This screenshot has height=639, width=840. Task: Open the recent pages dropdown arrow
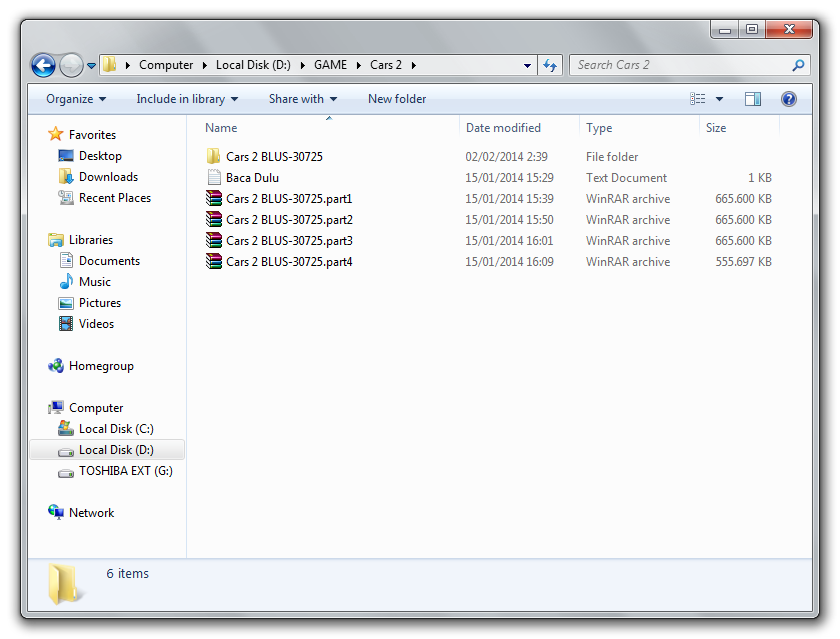tap(92, 65)
